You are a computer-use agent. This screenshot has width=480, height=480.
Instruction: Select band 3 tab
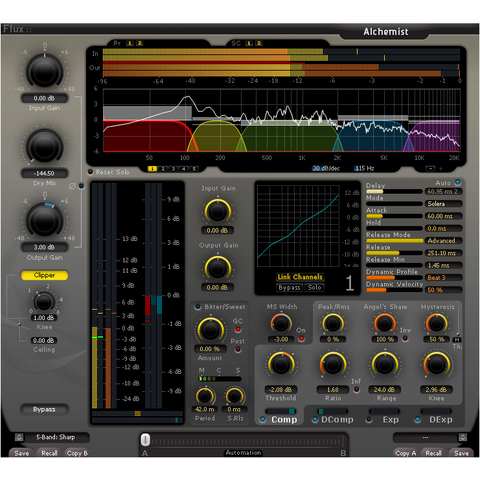[173, 169]
